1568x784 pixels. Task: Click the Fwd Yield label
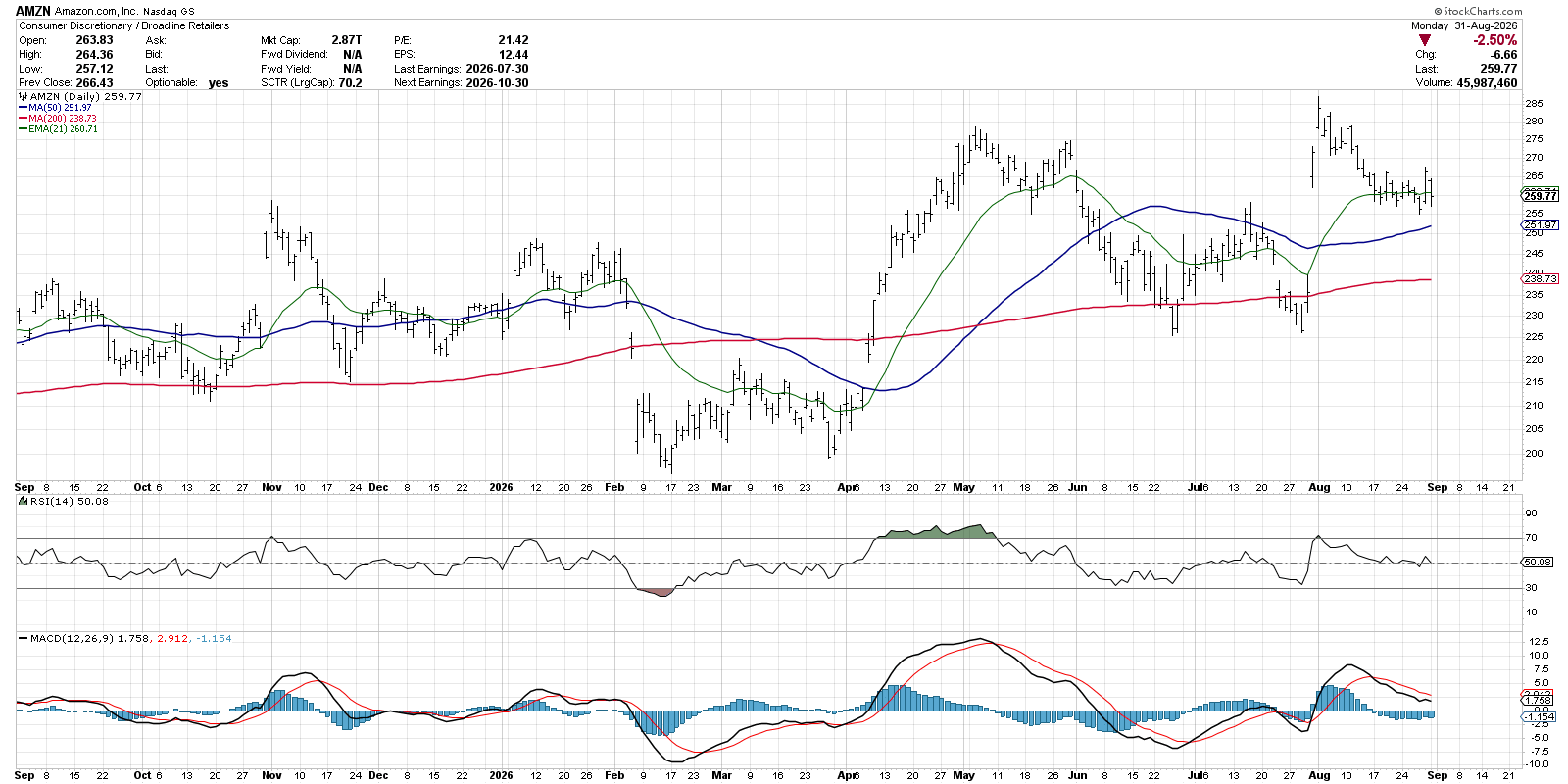[x=286, y=69]
